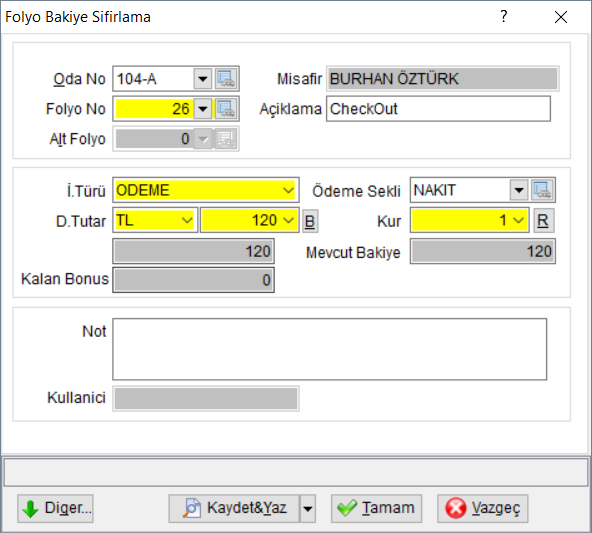Click the Folyo No label
592x533 pixels.
click(x=76, y=109)
